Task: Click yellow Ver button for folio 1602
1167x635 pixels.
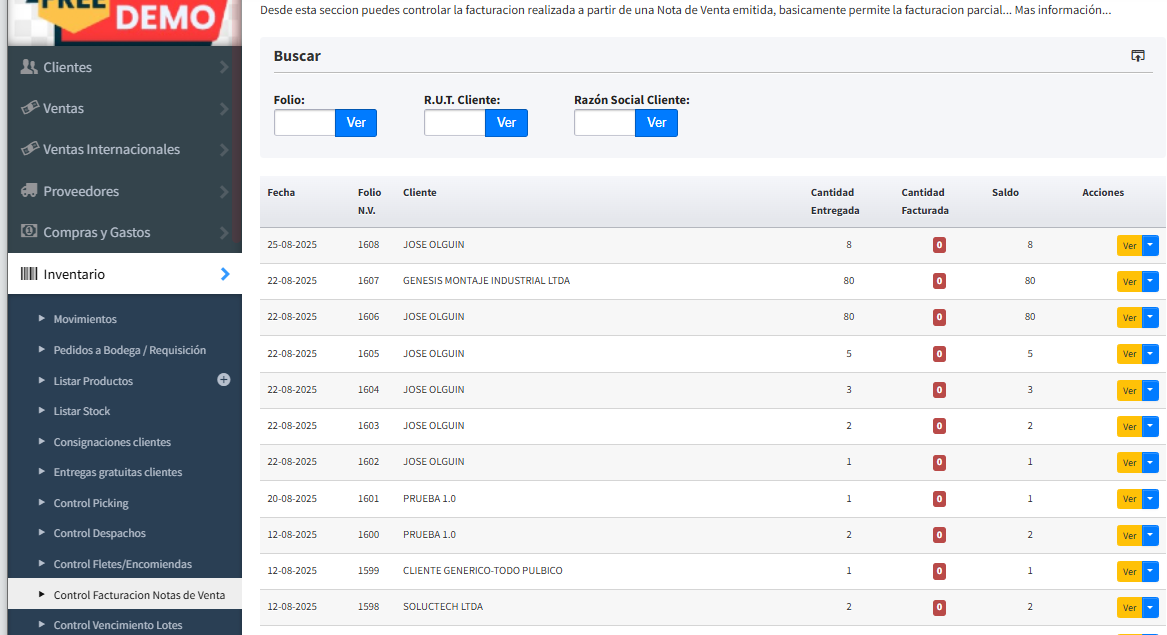Action: (x=1130, y=463)
